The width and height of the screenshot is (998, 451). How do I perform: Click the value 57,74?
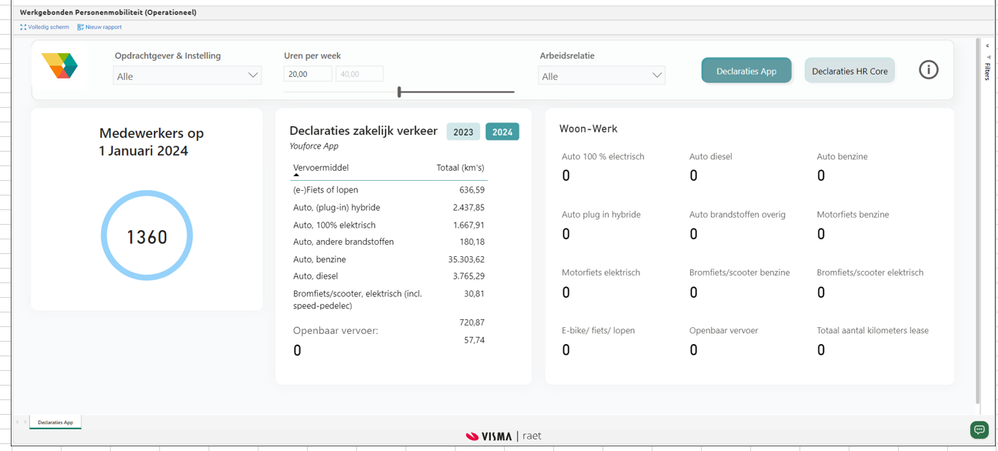point(475,340)
